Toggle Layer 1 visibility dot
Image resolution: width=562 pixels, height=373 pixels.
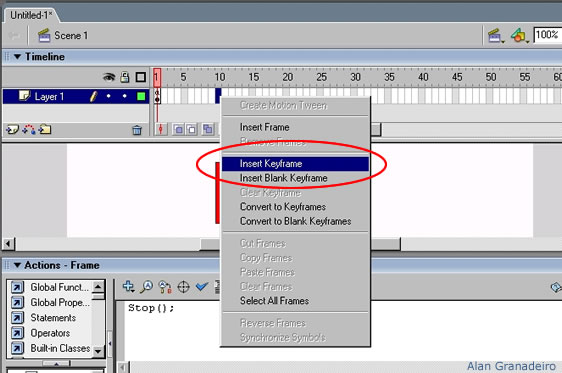pos(109,96)
